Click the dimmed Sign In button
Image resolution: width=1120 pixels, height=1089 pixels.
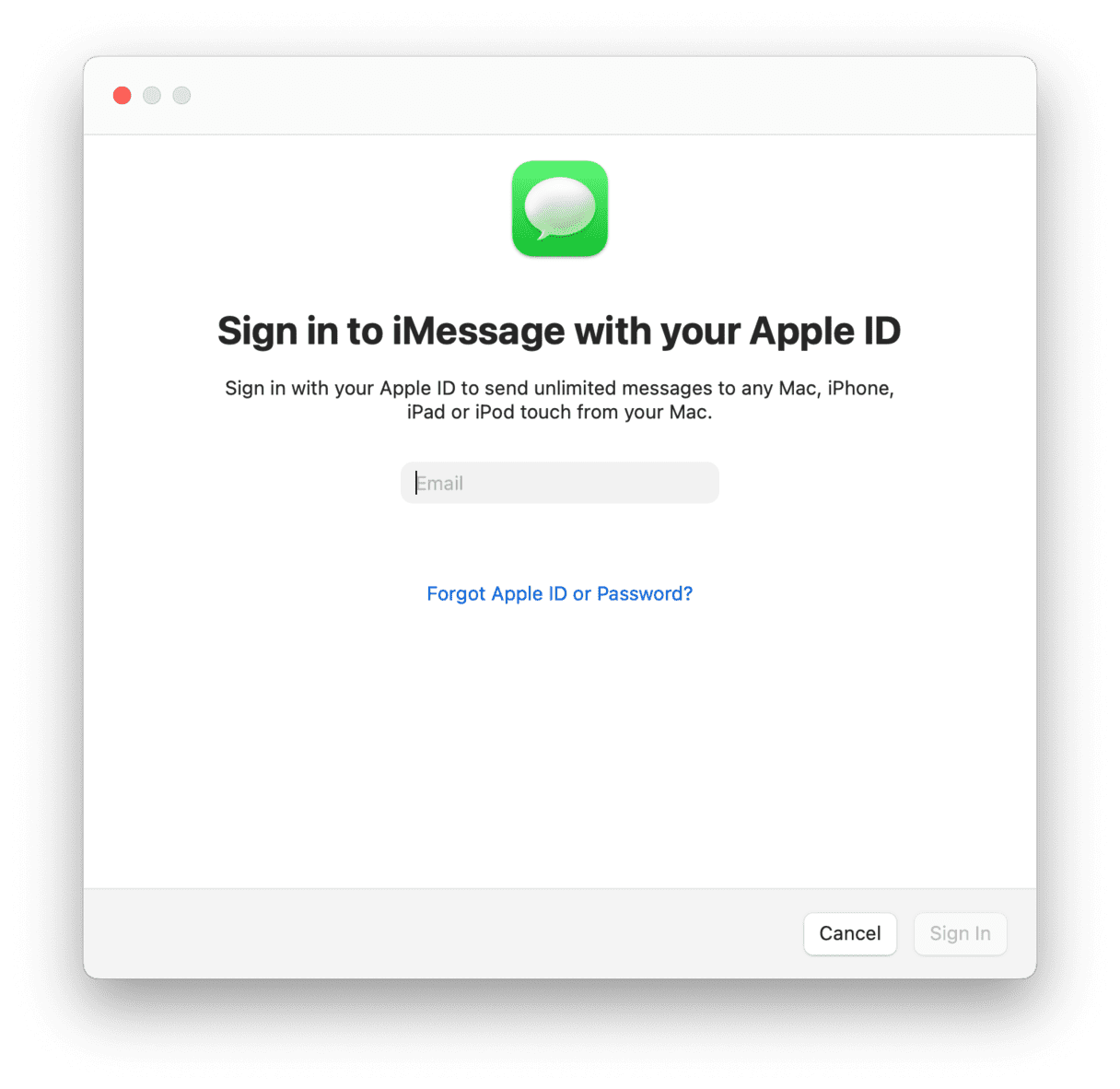961,933
